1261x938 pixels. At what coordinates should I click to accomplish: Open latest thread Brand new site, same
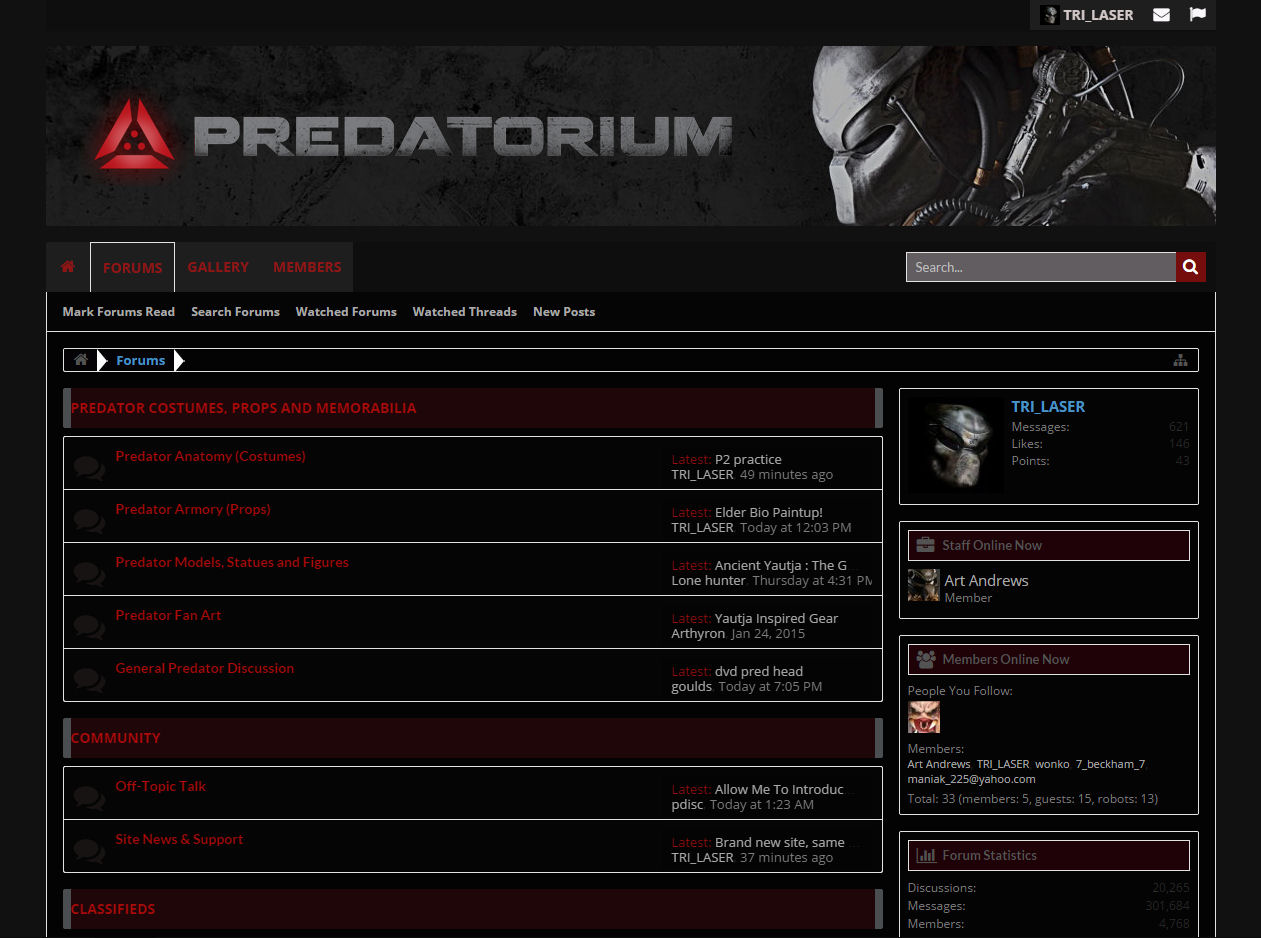click(780, 842)
